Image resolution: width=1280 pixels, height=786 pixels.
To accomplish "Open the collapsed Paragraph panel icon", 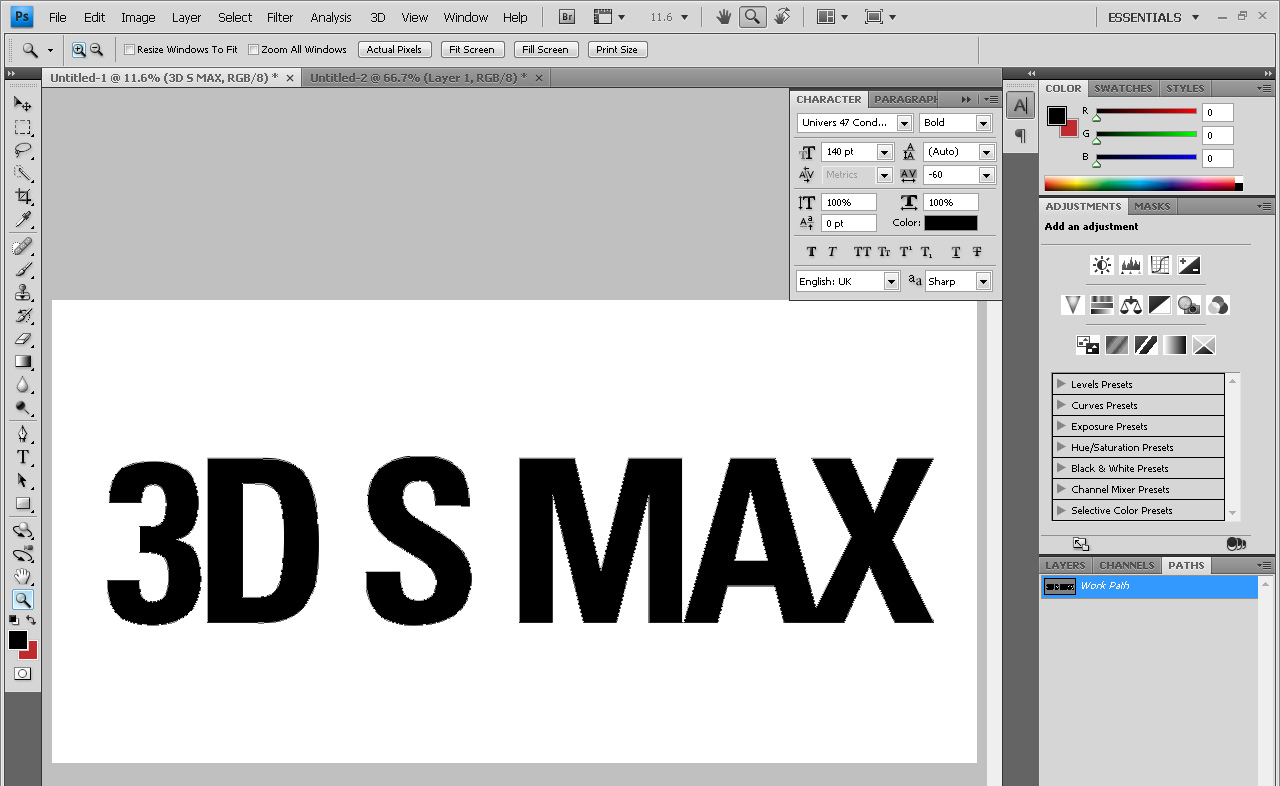I will tap(1020, 136).
